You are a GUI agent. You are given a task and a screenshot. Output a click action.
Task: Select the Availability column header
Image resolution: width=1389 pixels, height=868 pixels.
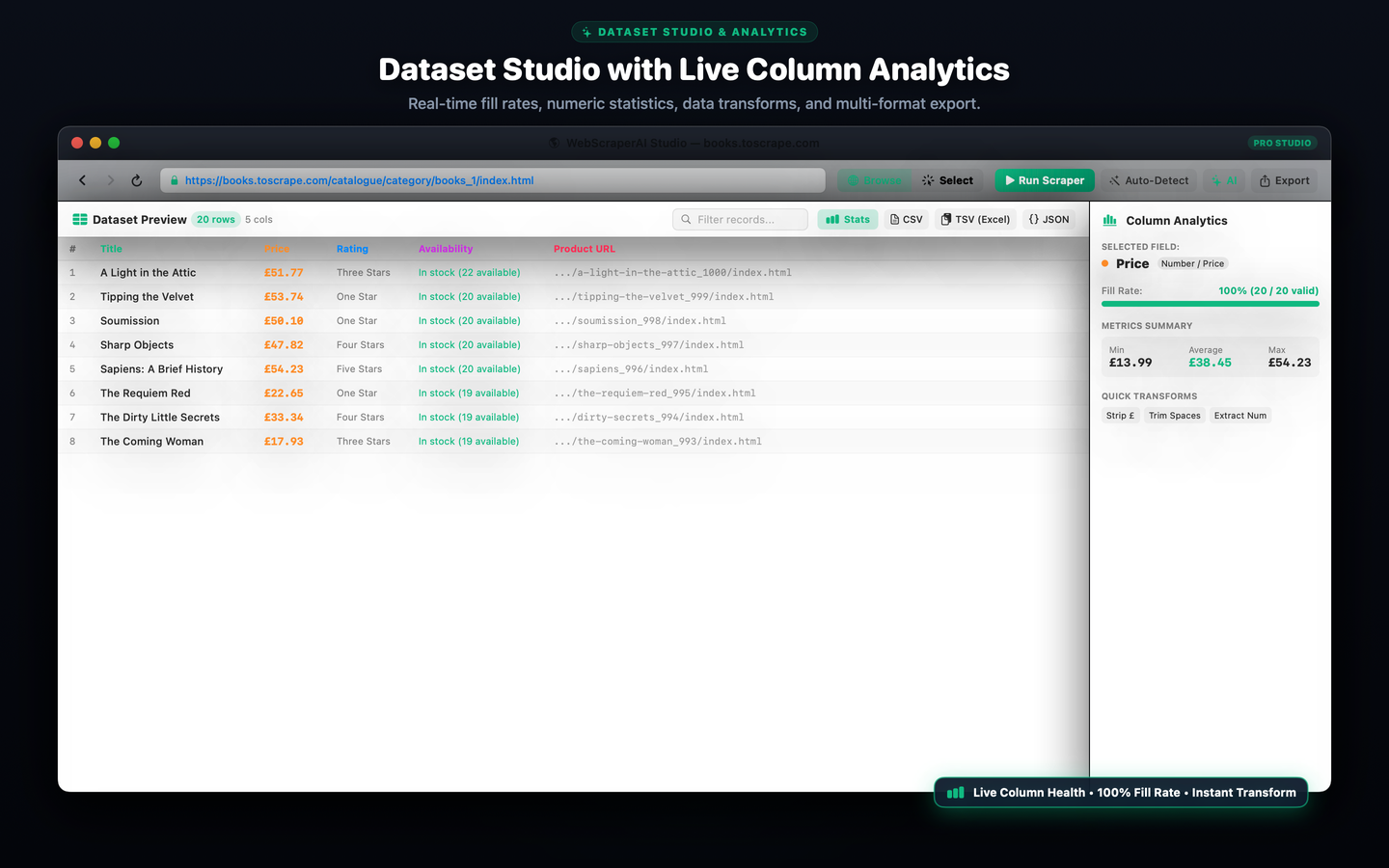click(446, 249)
